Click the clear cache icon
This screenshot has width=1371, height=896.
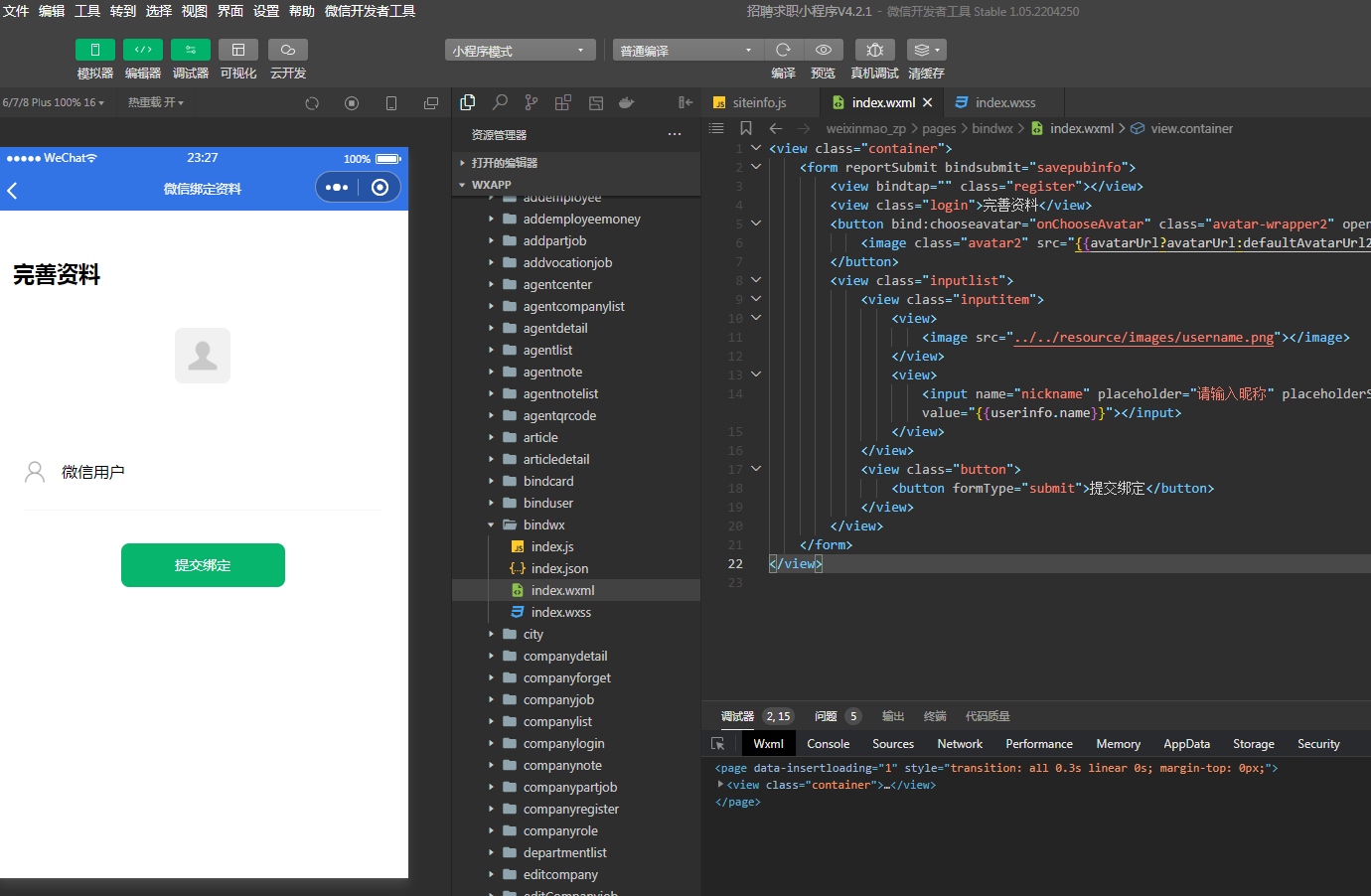coord(926,50)
